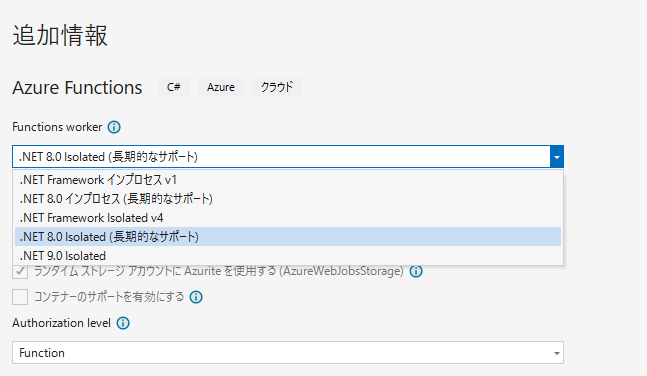Open the Functions worker info icon
647x376 pixels.
(114, 127)
